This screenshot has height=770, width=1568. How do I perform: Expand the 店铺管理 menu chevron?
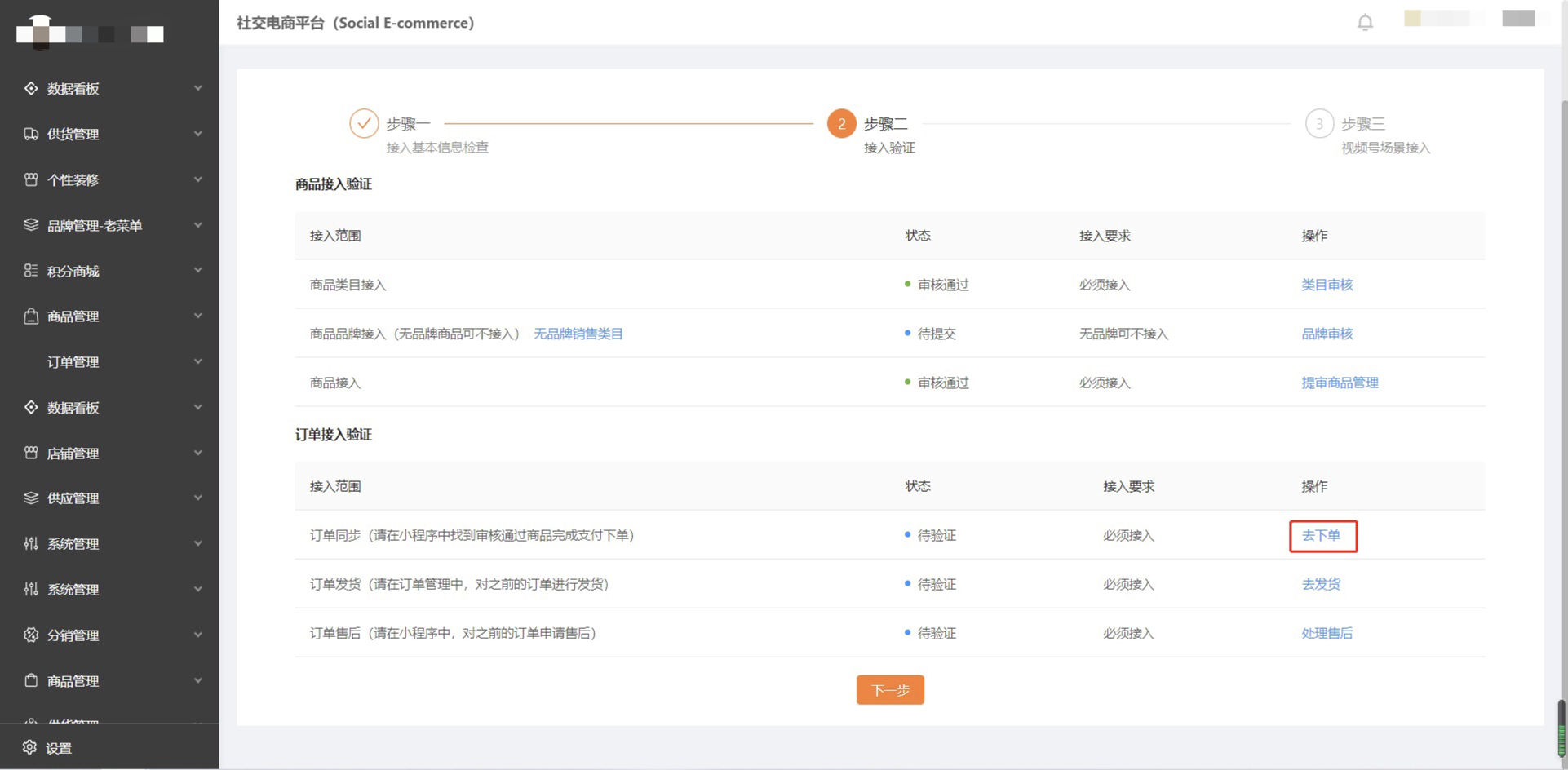[x=197, y=453]
